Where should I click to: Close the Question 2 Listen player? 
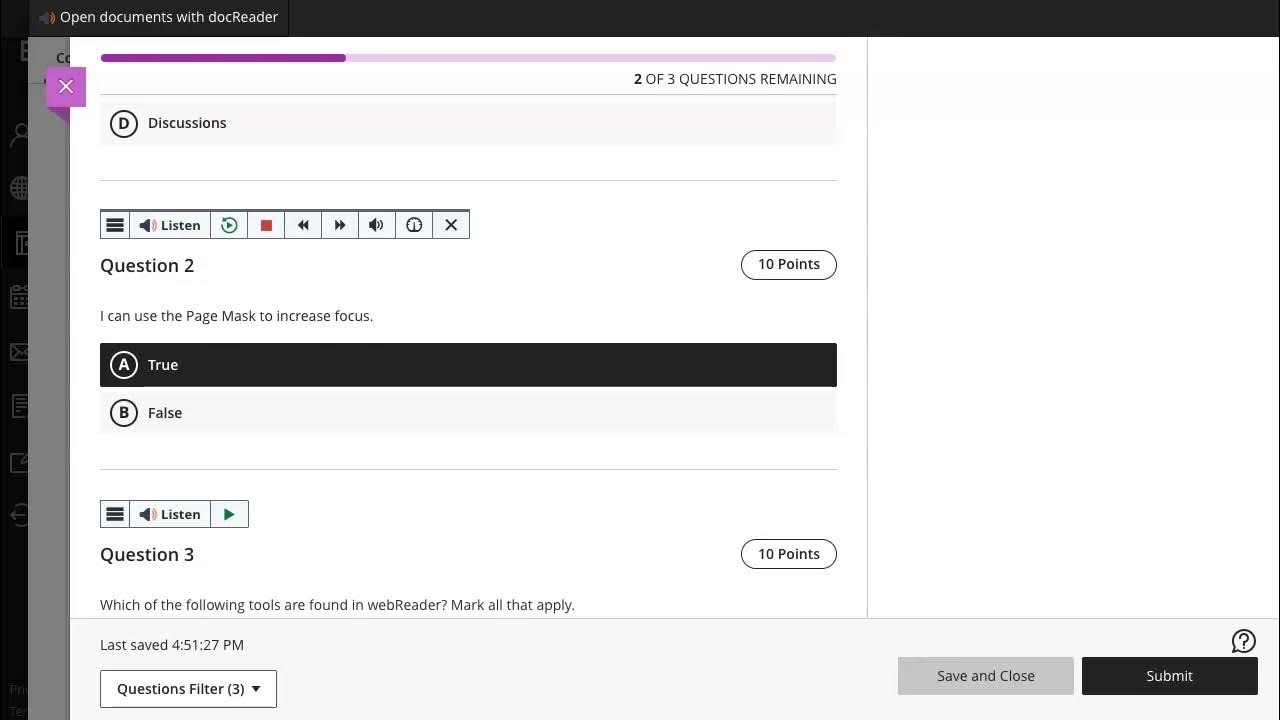(451, 225)
